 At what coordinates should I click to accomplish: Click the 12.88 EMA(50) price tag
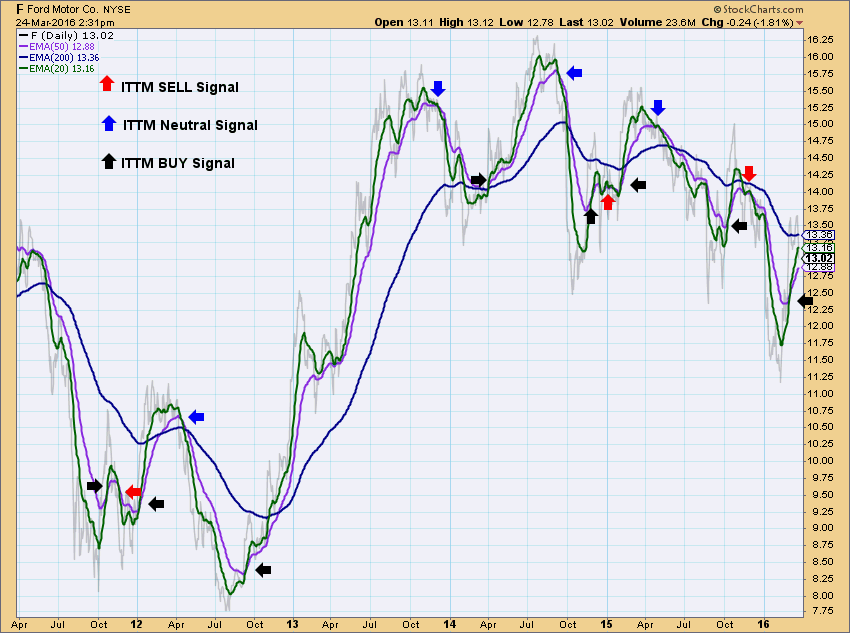pyautogui.click(x=818, y=267)
